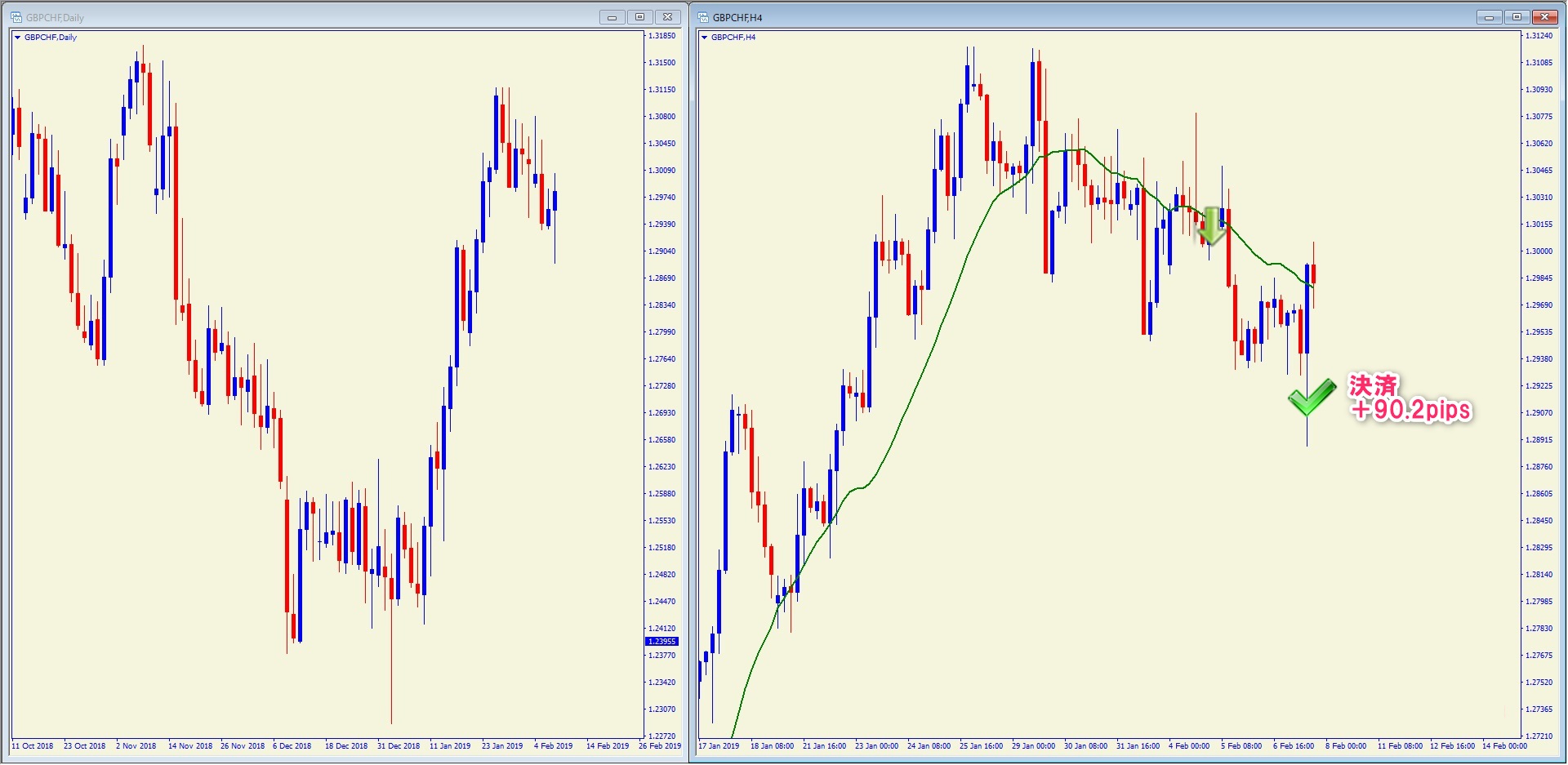Click the 6 Feb 16:00 time on the H4 chart
The height and width of the screenshot is (765, 1568).
(1294, 746)
